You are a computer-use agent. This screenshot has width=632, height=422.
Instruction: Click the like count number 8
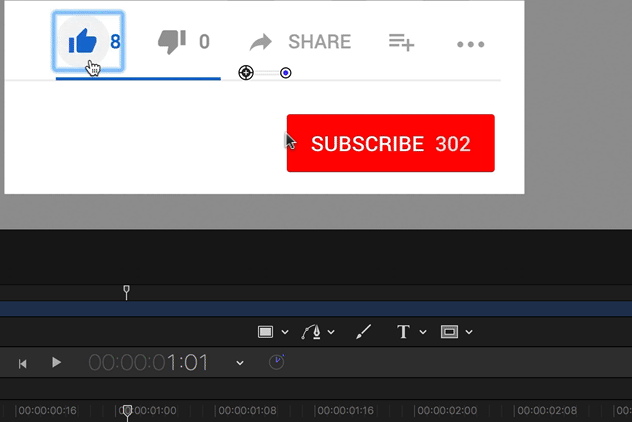tap(115, 42)
